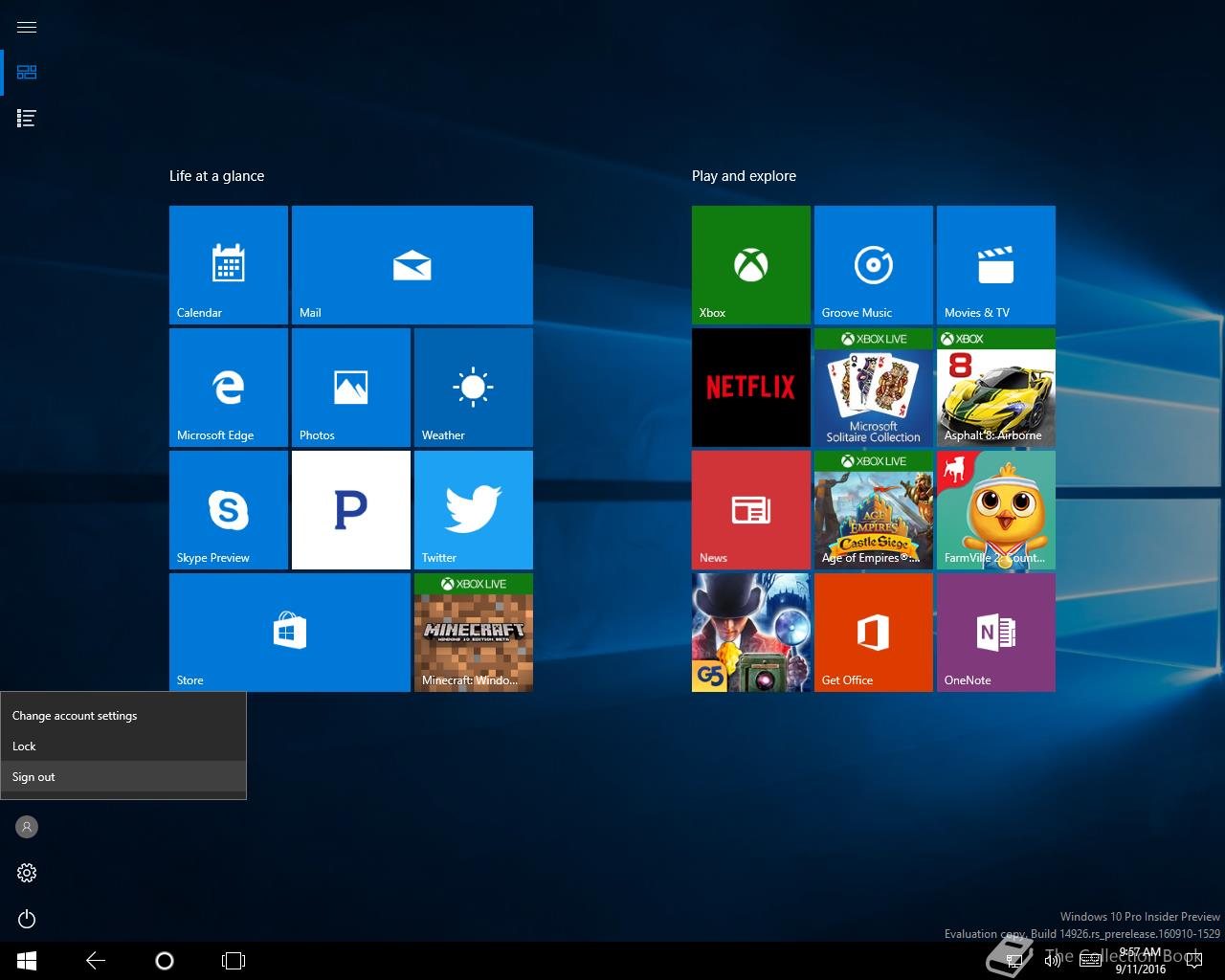Open the Weather tile
The height and width of the screenshot is (980, 1225).
(474, 388)
